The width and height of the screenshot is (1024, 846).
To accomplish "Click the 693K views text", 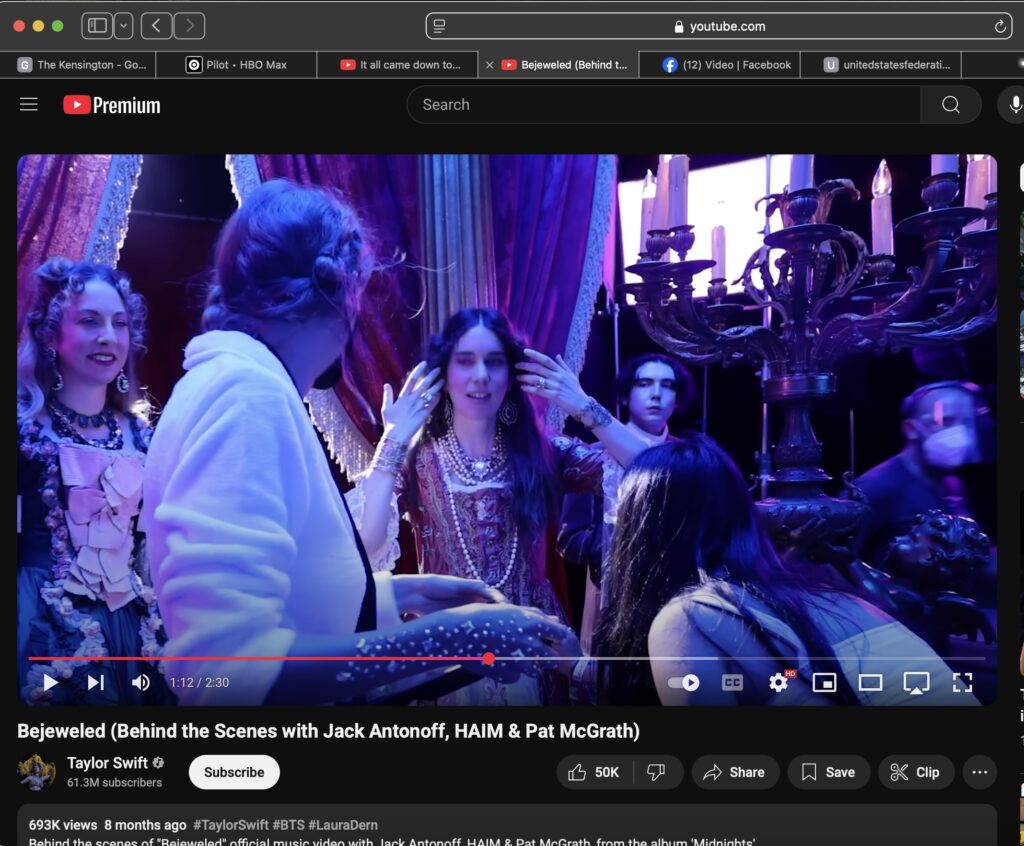I will pos(63,825).
